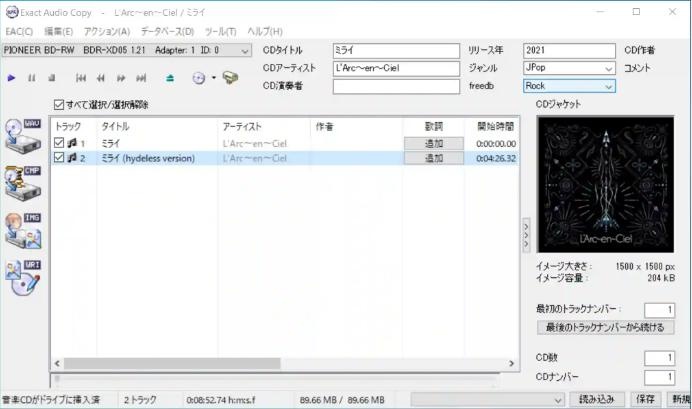Click the CD database query icon

point(199,78)
